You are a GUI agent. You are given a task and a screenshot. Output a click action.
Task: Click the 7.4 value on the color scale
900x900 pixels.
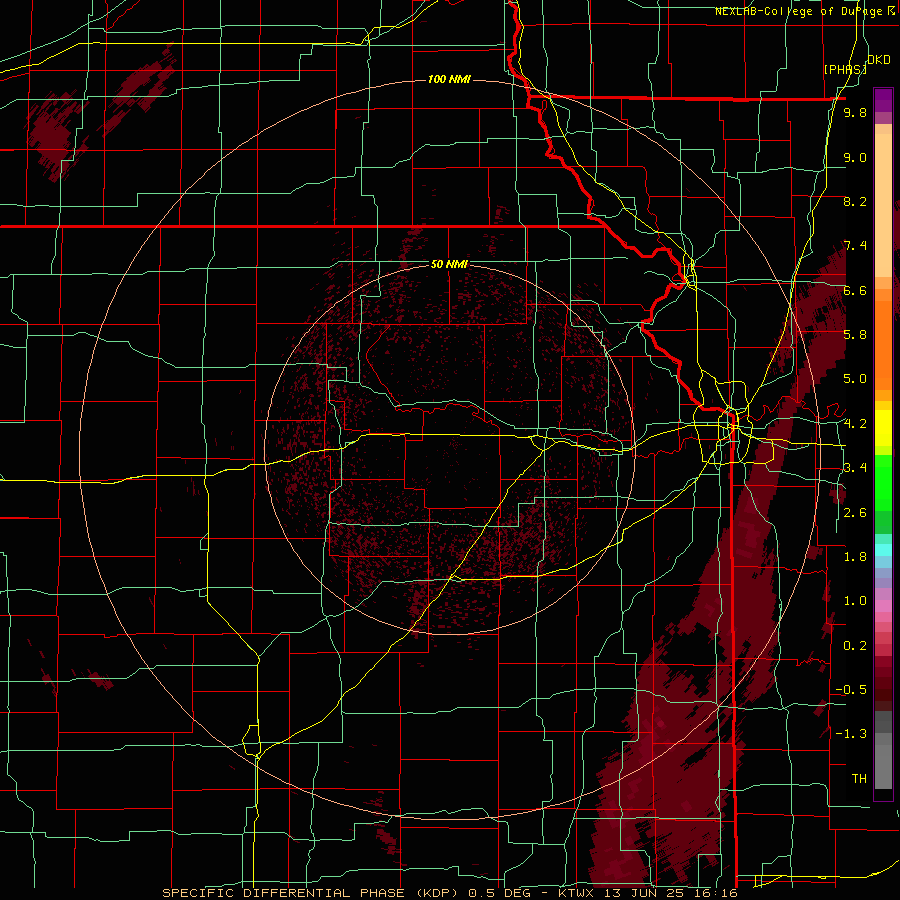(x=855, y=246)
